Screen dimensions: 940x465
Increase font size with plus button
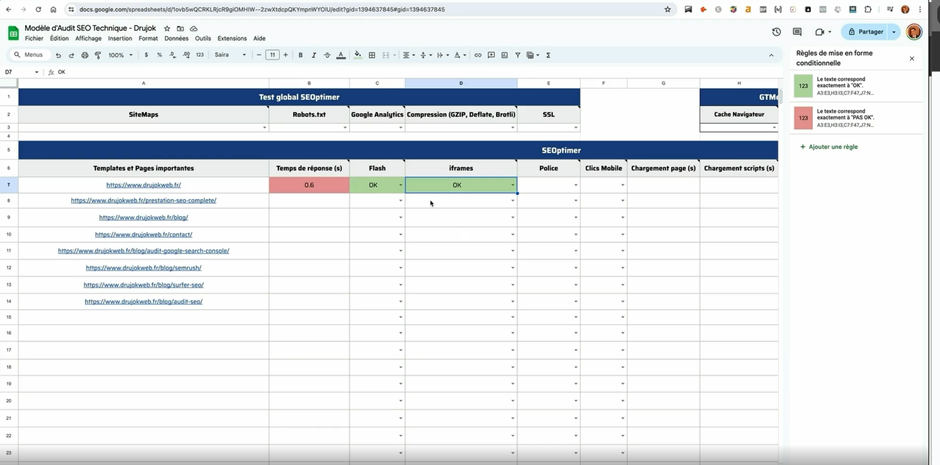click(285, 55)
